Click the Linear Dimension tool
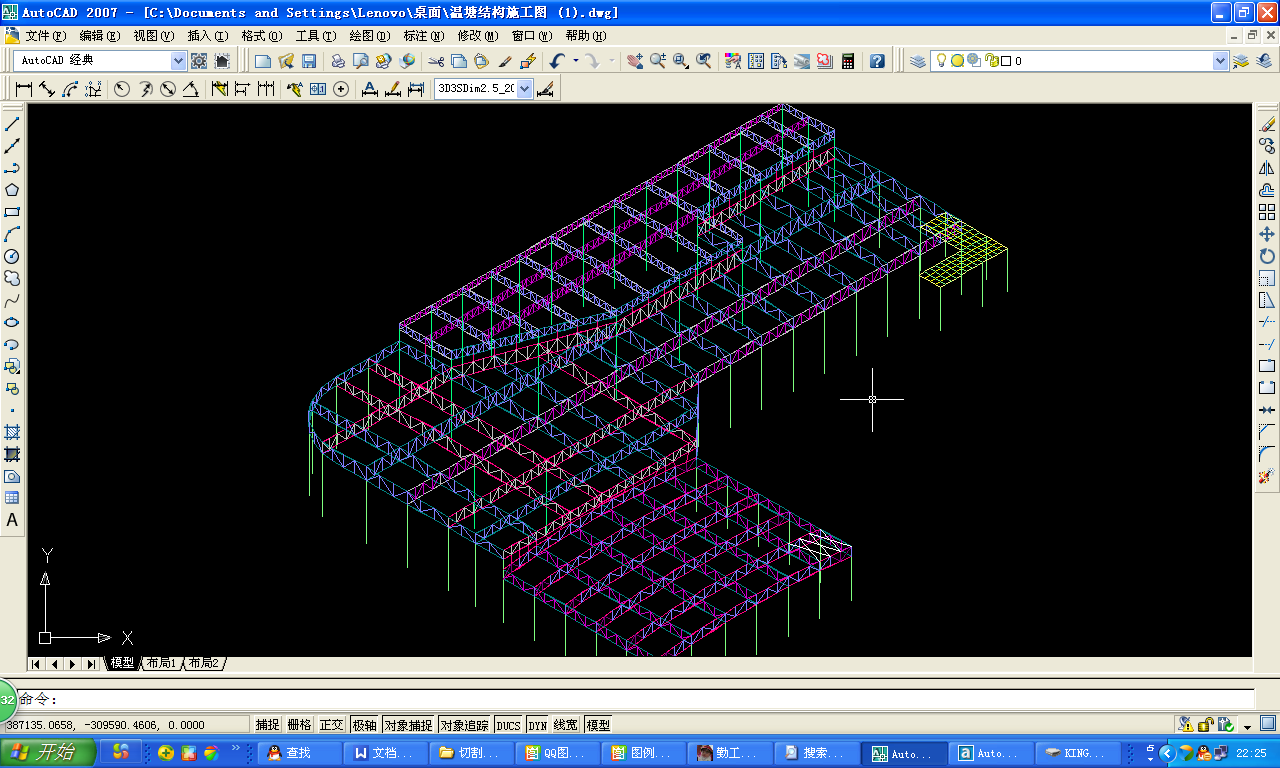The image size is (1280, 768). click(24, 89)
